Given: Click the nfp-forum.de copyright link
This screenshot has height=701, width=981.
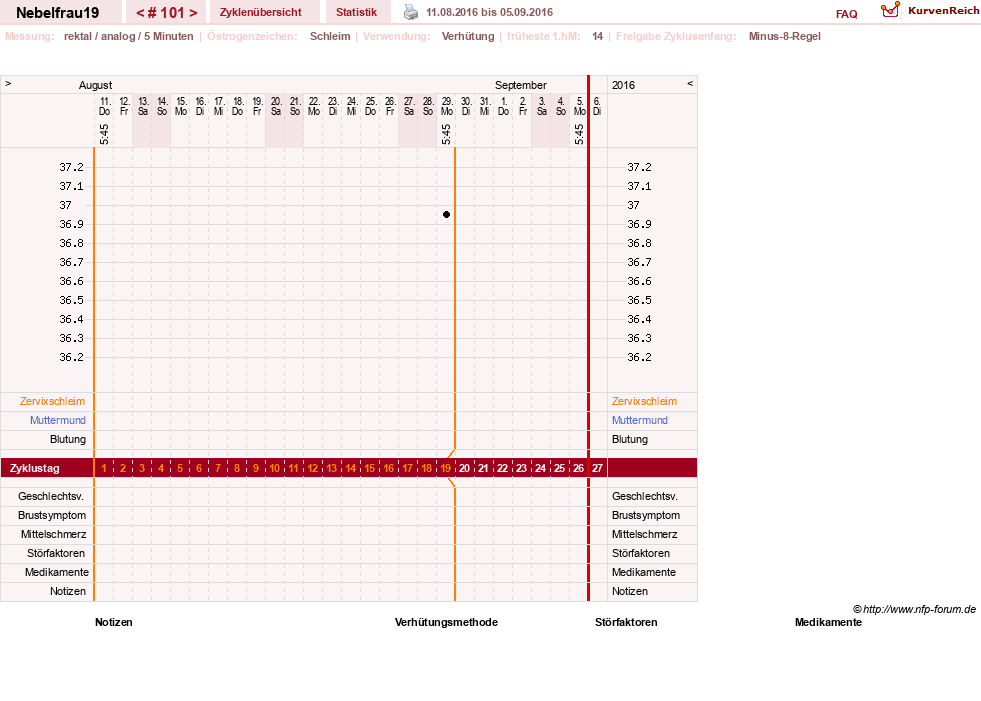Looking at the screenshot, I should 914,609.
